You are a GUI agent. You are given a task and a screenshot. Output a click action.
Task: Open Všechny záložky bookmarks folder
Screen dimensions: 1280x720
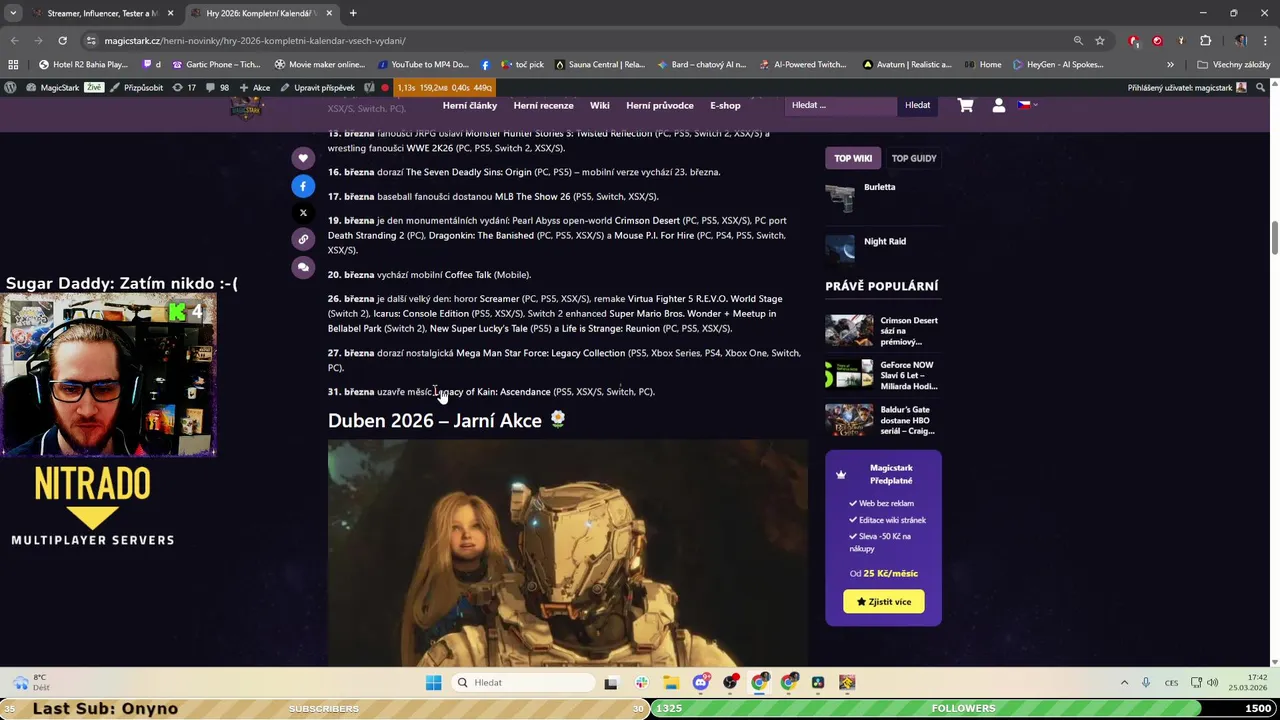click(x=1233, y=64)
